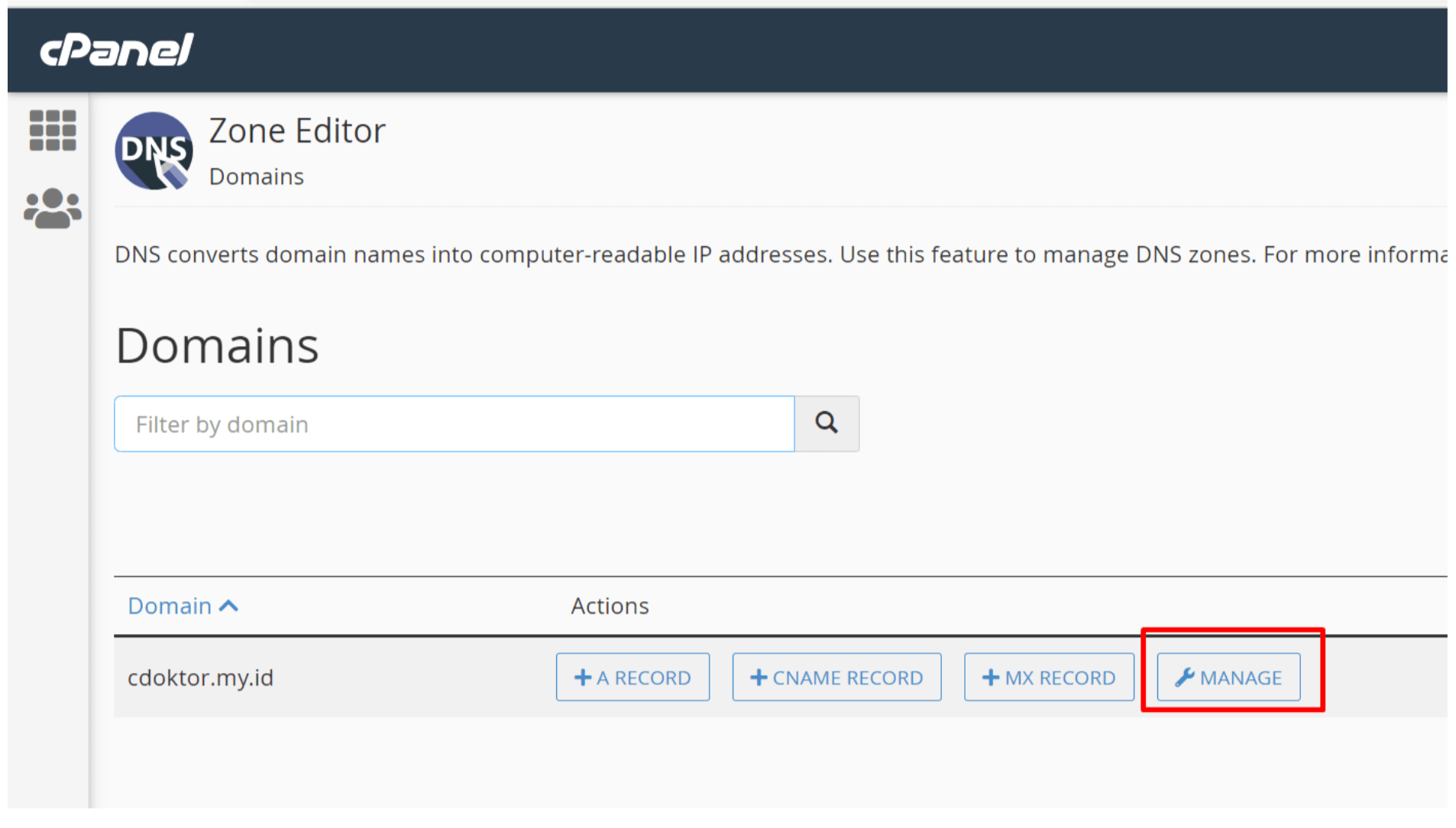Add a CNAME RECORD for the domain

836,678
